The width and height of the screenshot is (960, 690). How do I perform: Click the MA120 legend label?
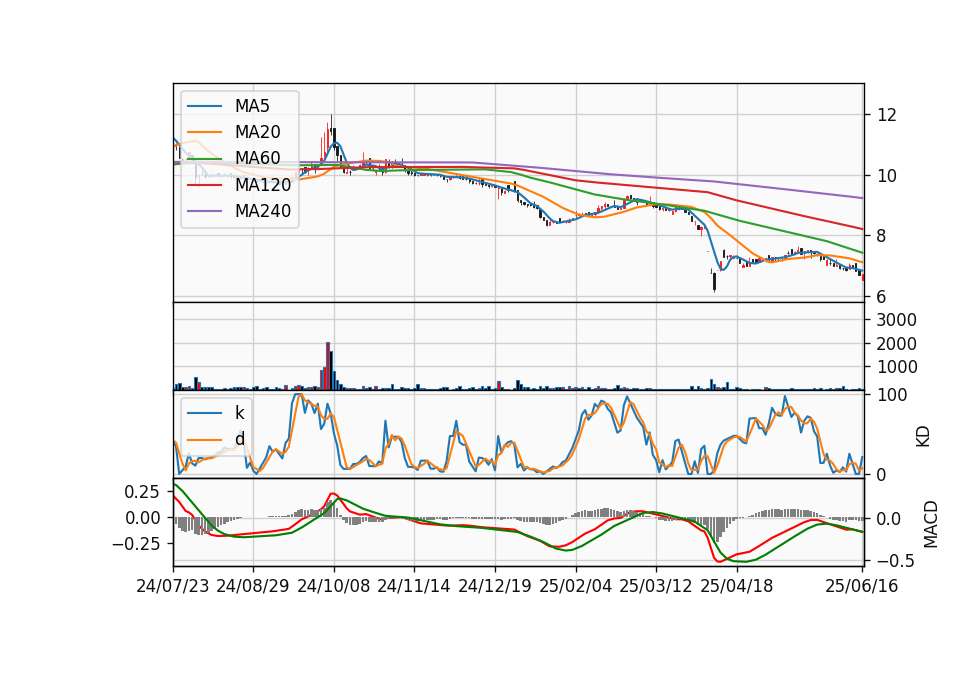coord(263,184)
